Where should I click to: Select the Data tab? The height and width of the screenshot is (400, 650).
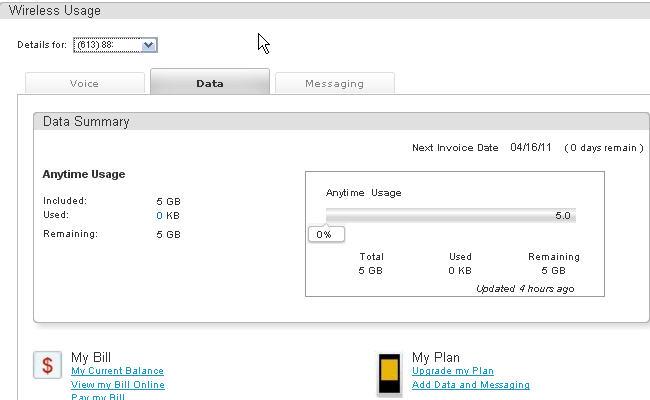tap(210, 83)
